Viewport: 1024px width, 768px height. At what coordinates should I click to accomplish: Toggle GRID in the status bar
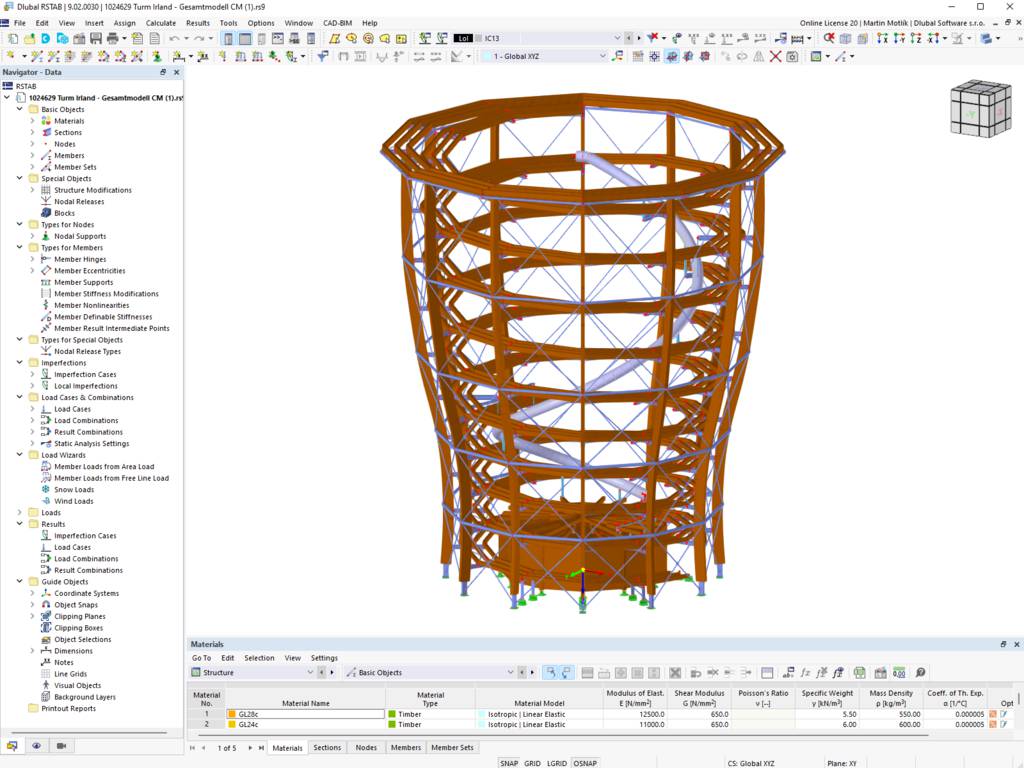(x=532, y=763)
